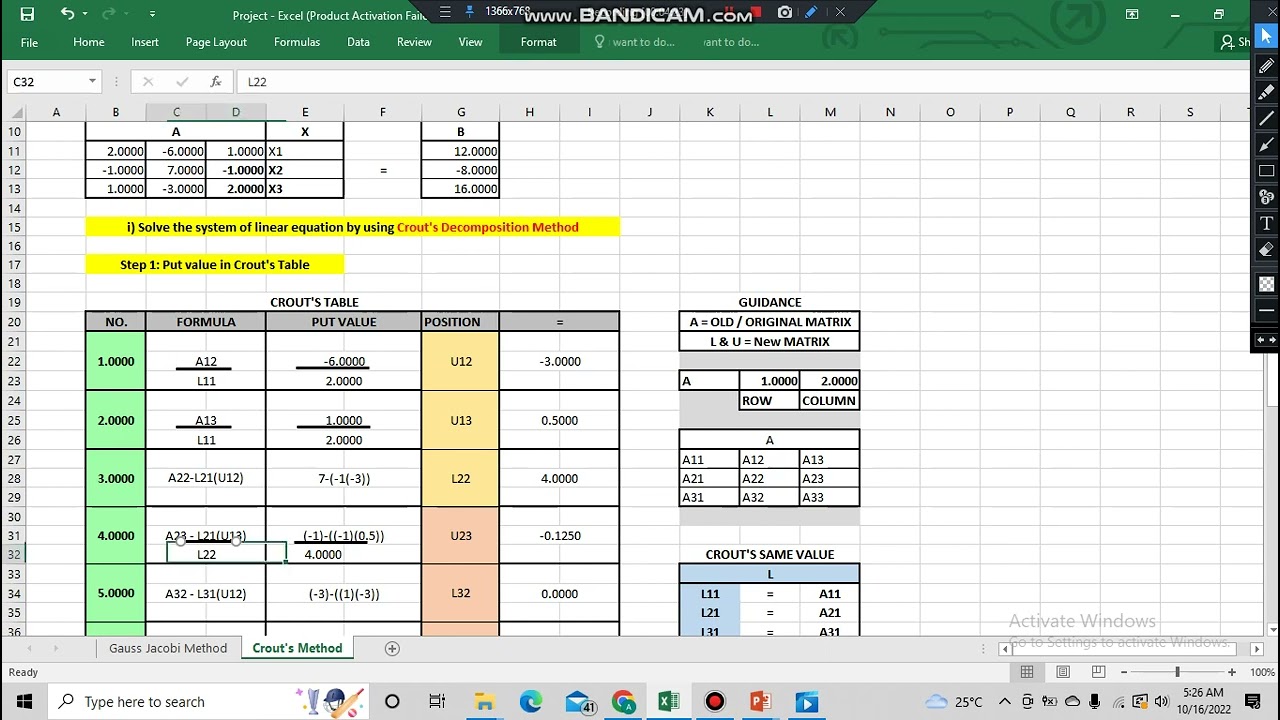Viewport: 1280px width, 720px height.
Task: Select the Format contextual tab
Action: coord(538,42)
